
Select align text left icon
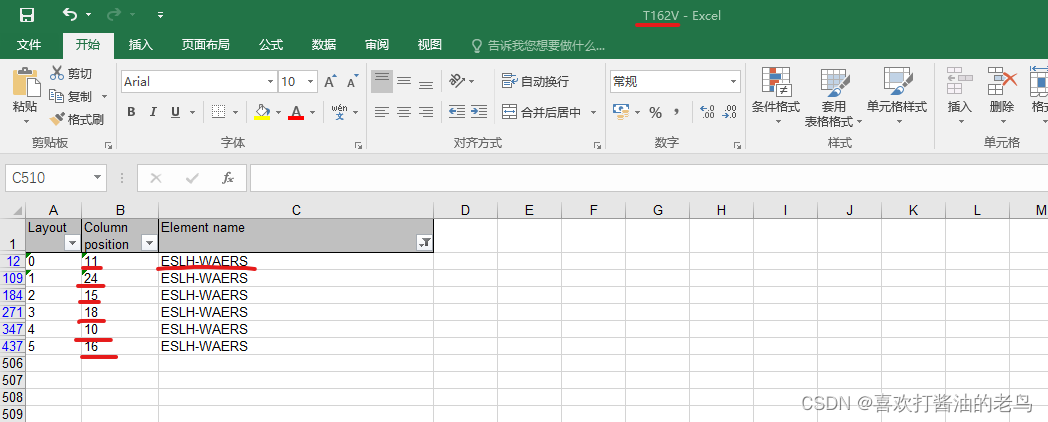tap(382, 112)
